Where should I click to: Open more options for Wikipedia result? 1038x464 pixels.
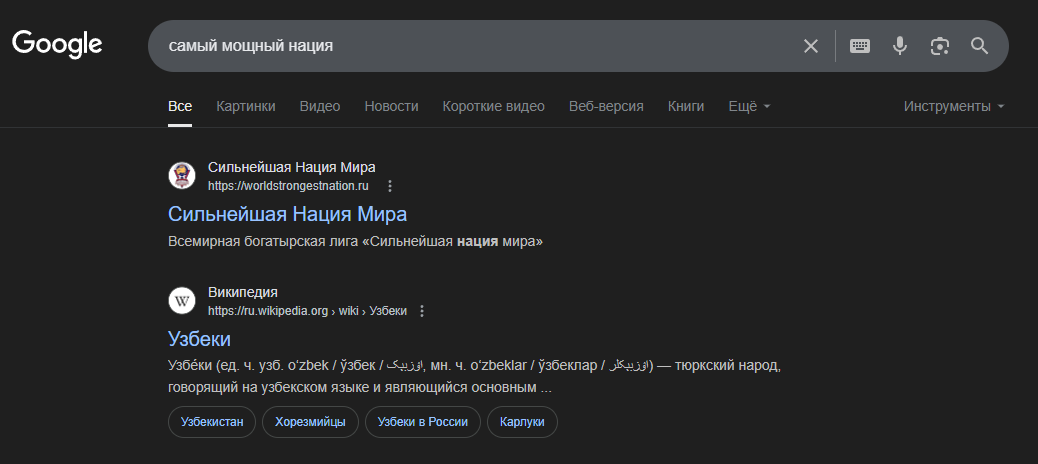coord(422,311)
